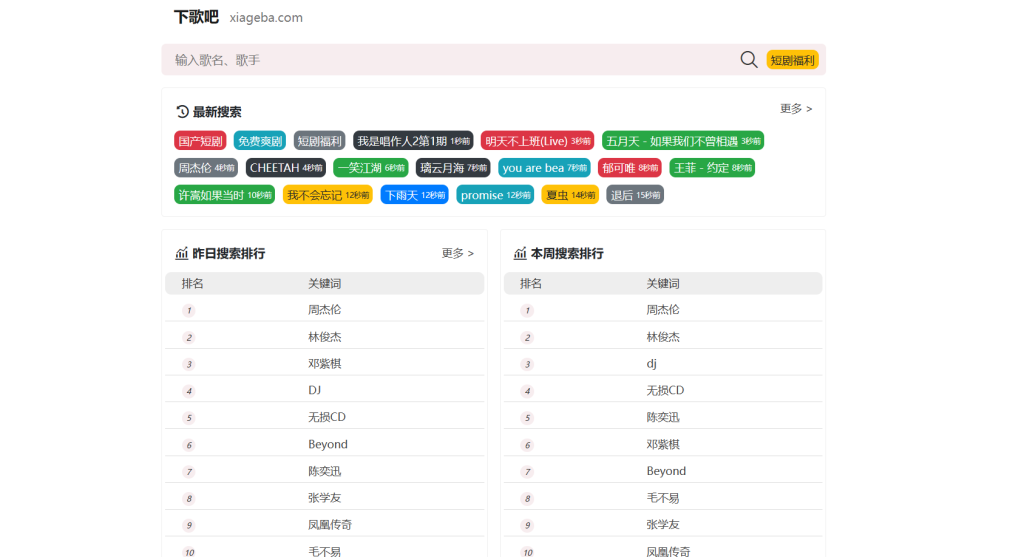This screenshot has height=557, width=1024.
Task: Select the 郁可唯 tag
Action: (630, 168)
